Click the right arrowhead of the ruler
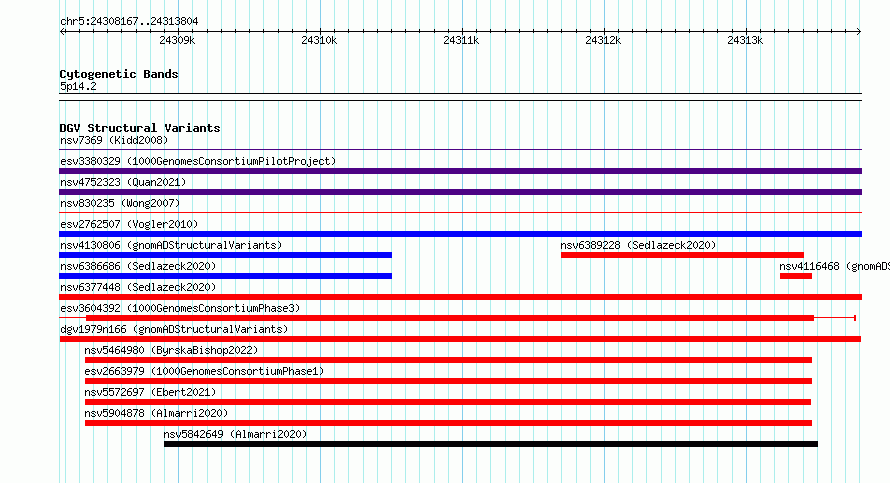 (859, 32)
